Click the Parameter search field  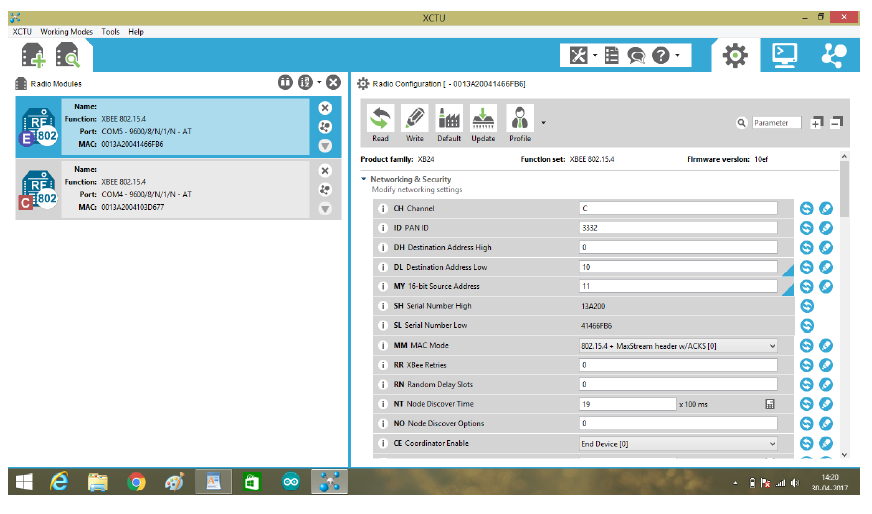(x=777, y=123)
